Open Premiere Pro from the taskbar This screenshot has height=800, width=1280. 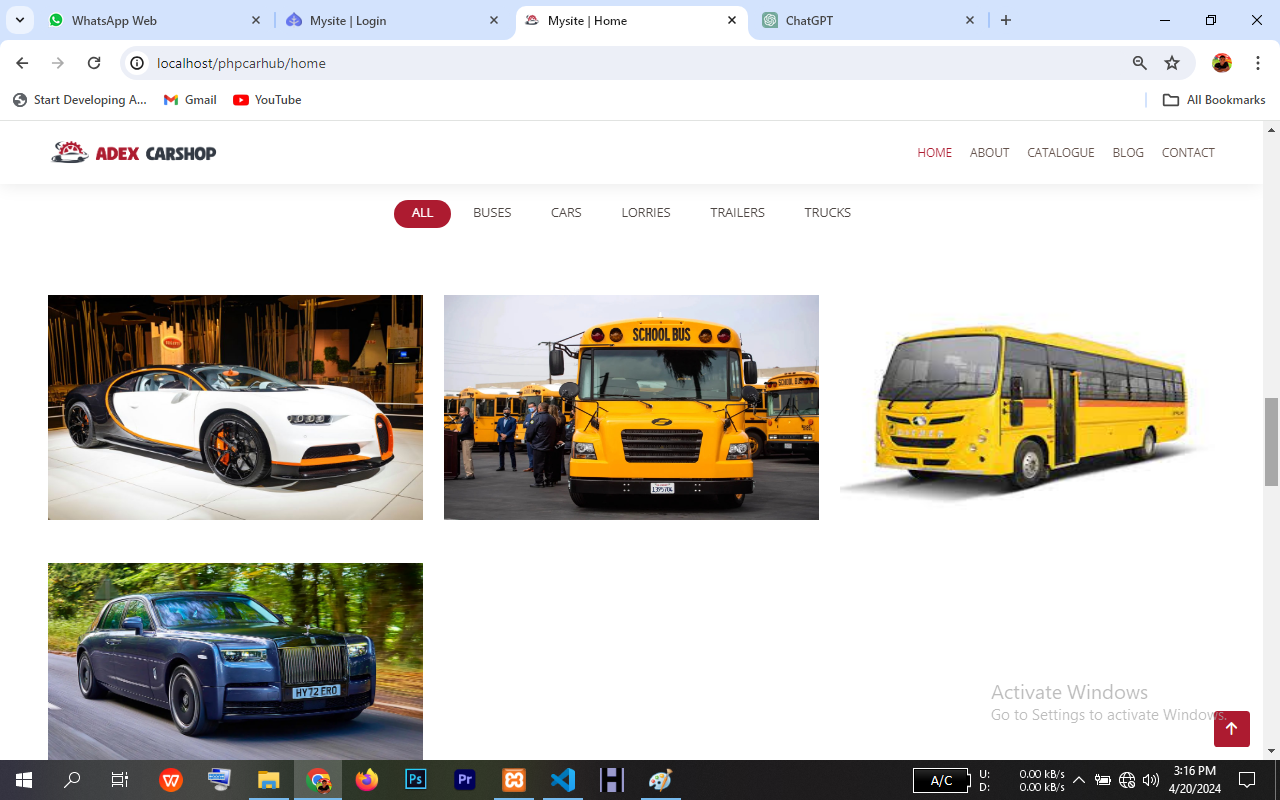point(464,779)
